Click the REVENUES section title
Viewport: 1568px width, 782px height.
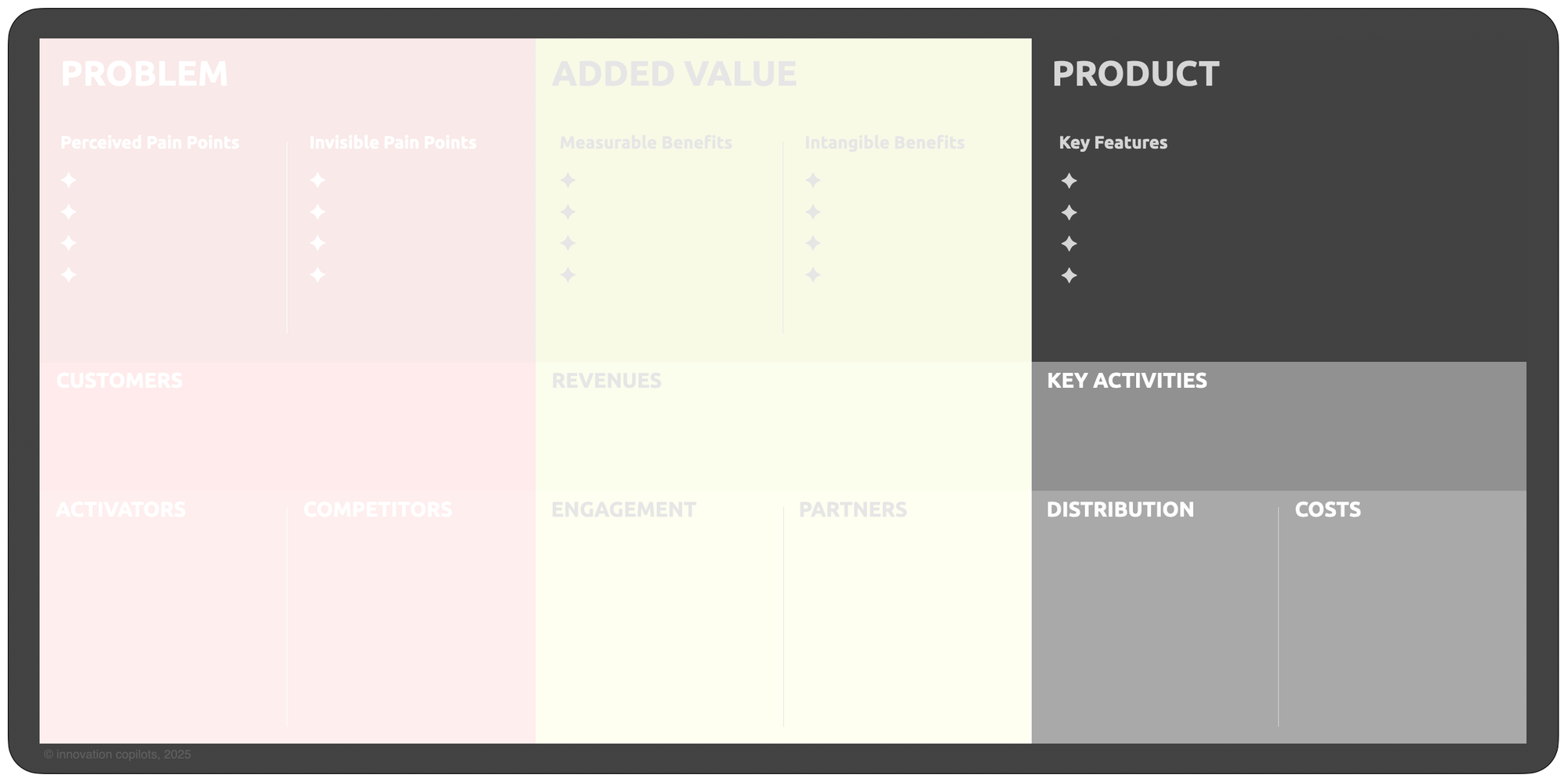(x=606, y=381)
